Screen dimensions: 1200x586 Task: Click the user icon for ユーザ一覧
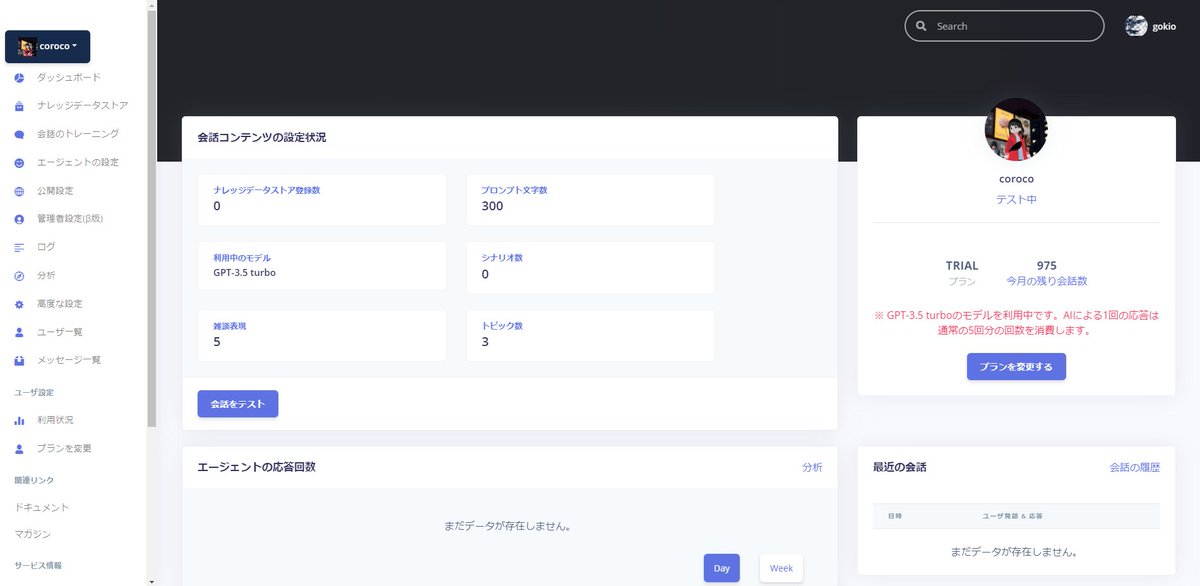coord(19,332)
